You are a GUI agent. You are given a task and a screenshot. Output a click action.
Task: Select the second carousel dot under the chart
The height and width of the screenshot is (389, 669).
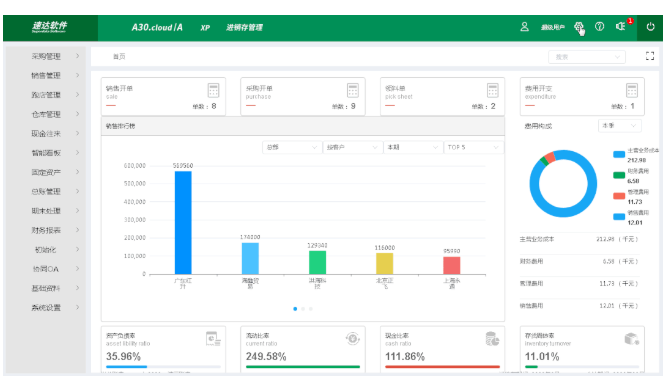pos(303,309)
